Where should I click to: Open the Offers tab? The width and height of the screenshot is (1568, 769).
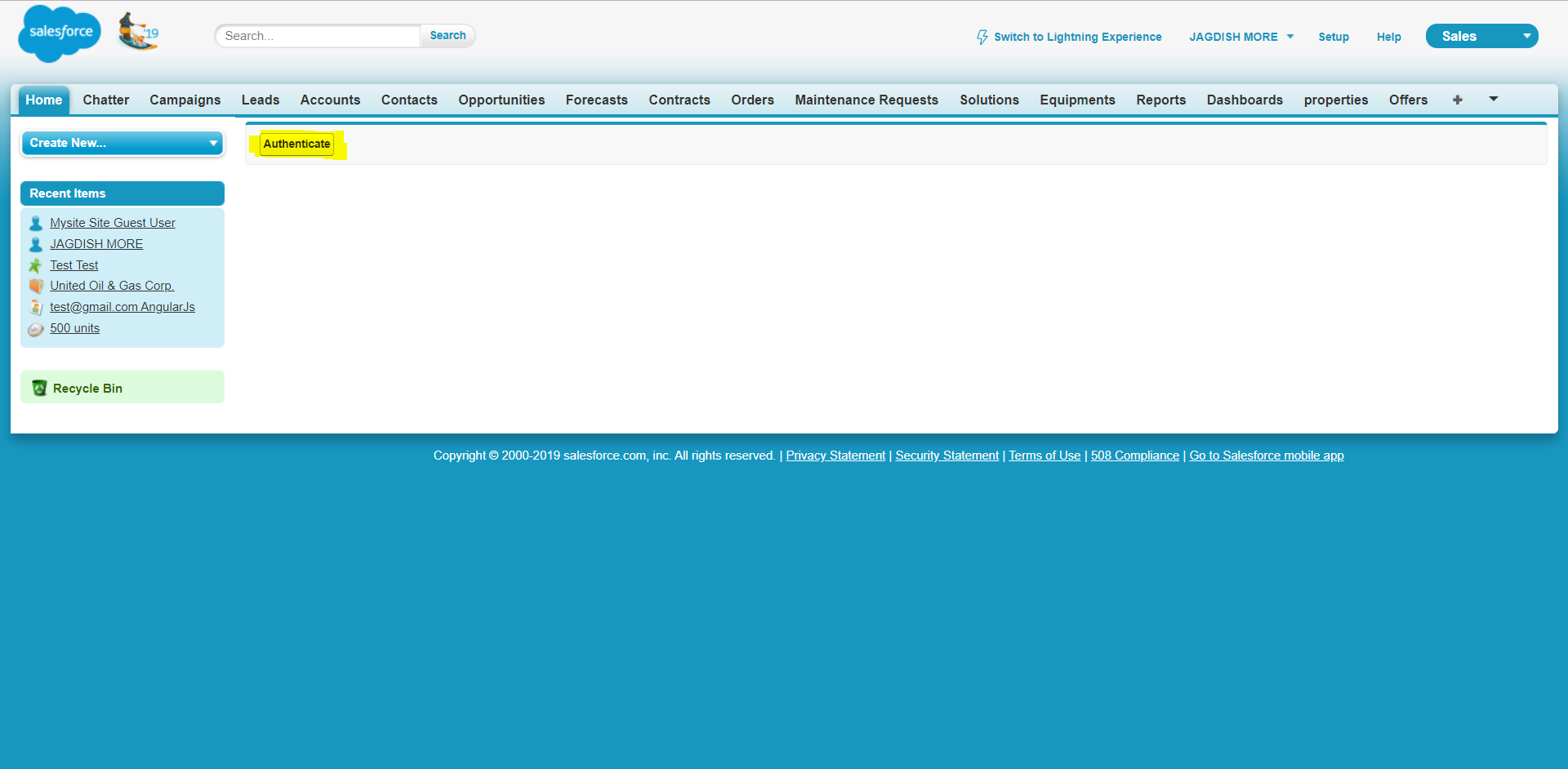tap(1408, 100)
